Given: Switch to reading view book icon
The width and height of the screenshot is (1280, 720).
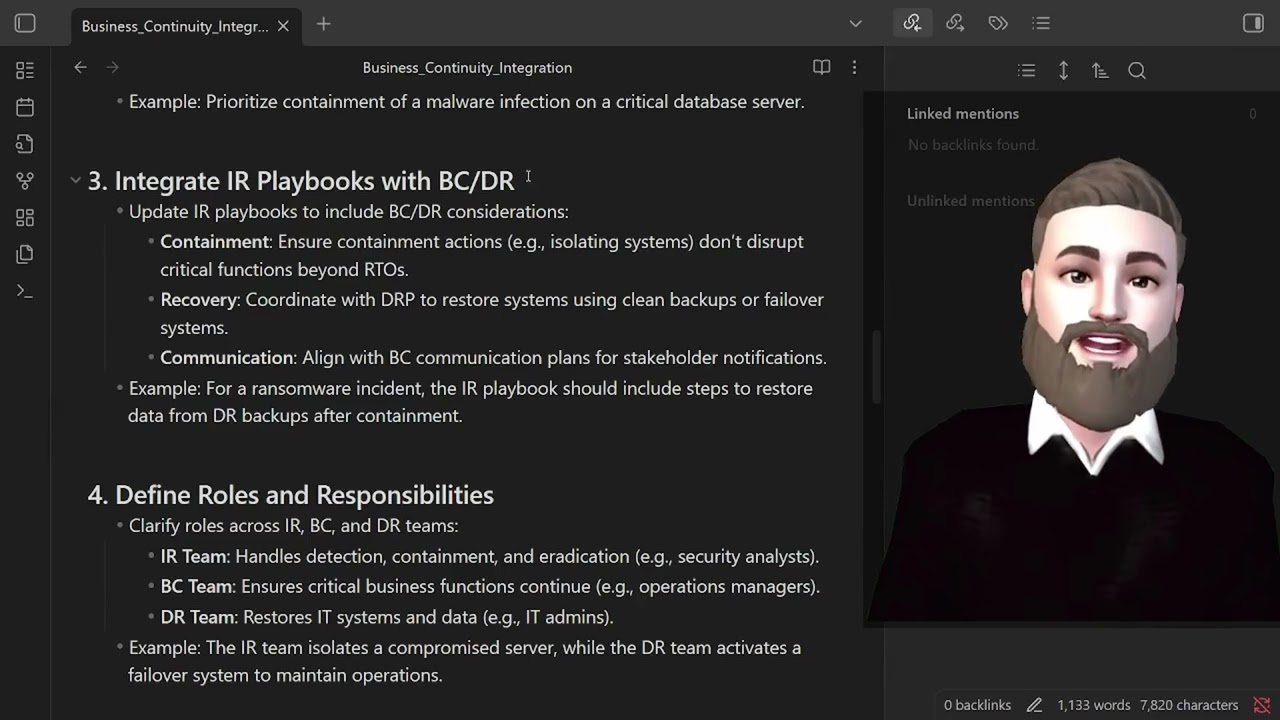Looking at the screenshot, I should 821,68.
